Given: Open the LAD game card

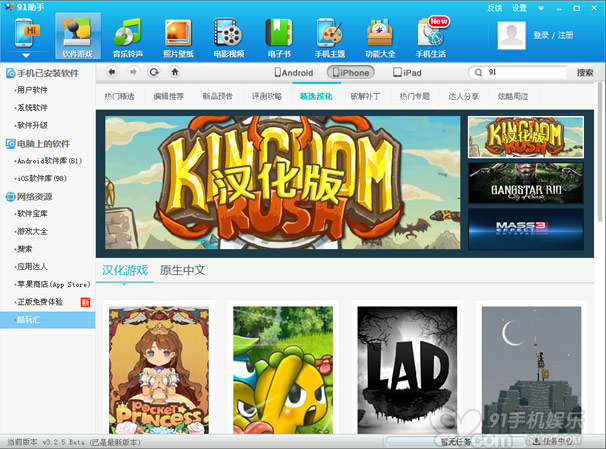Looking at the screenshot, I should coord(407,370).
